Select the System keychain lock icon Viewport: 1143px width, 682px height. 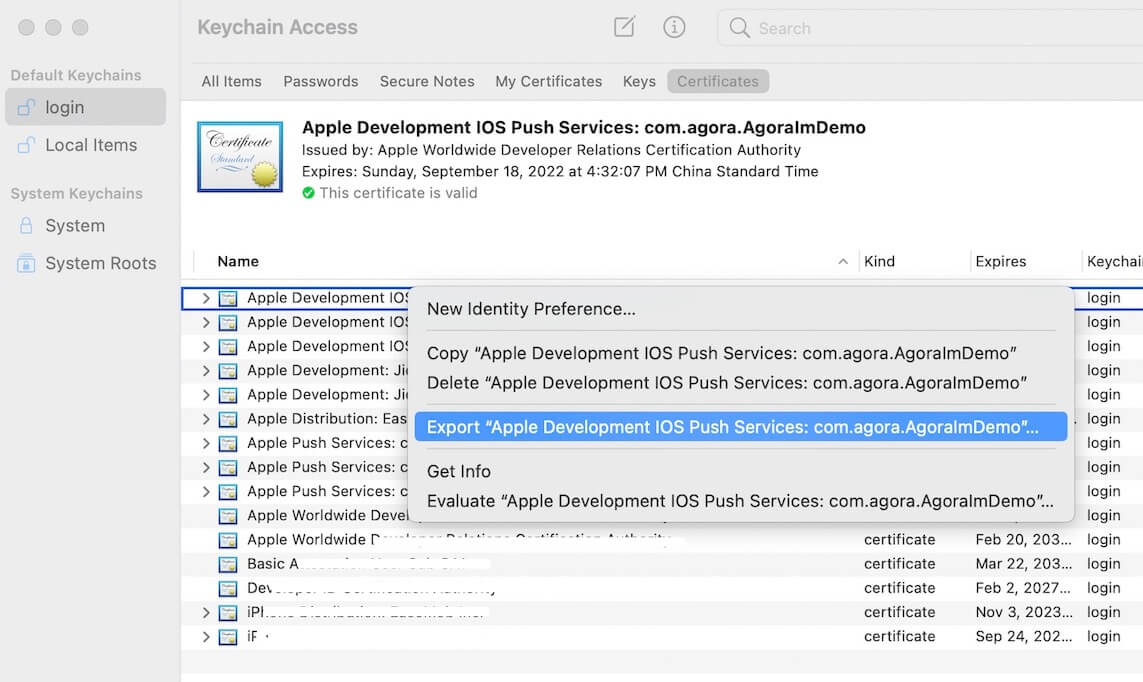[27, 226]
